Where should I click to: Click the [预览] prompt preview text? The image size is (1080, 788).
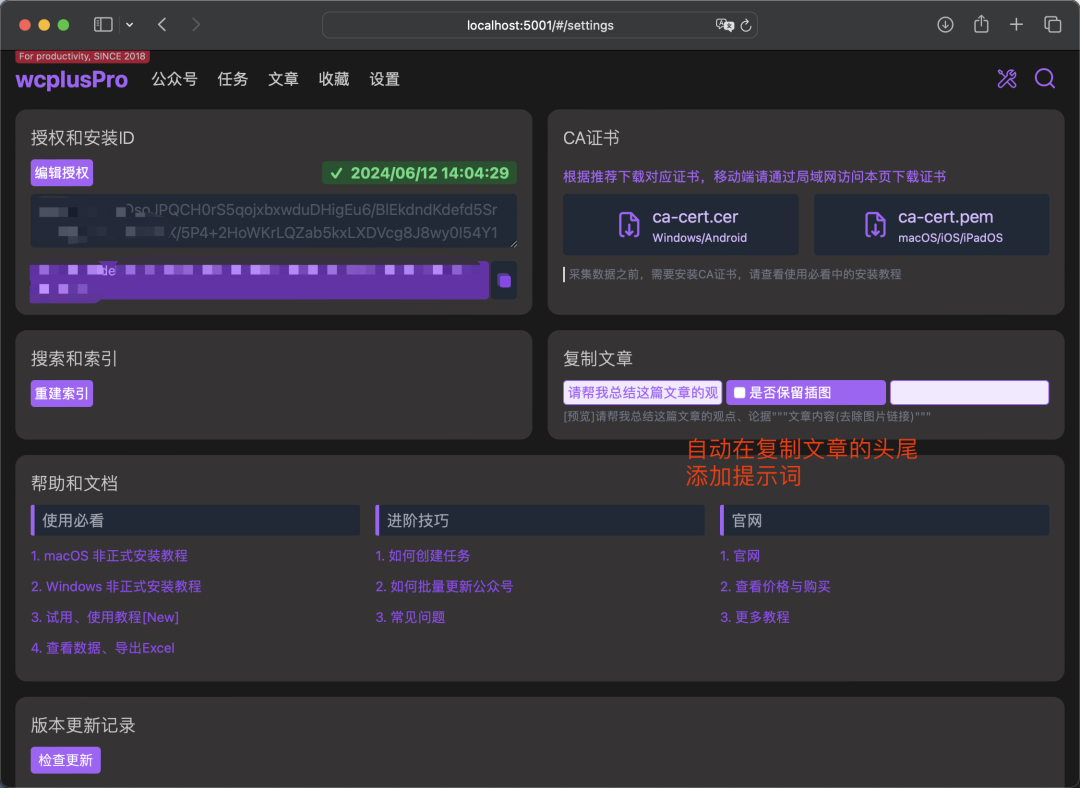pos(747,416)
